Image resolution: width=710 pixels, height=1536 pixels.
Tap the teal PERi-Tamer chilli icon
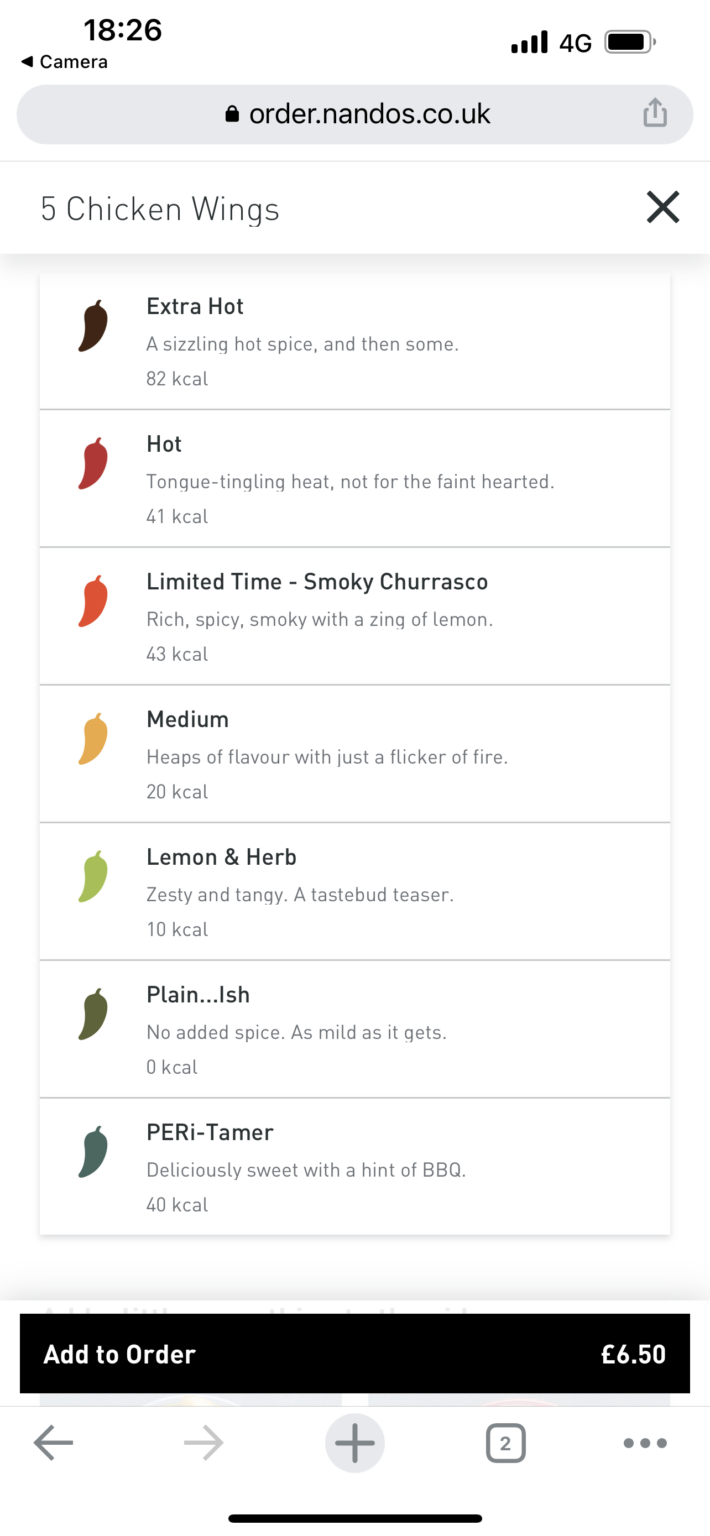(93, 1153)
